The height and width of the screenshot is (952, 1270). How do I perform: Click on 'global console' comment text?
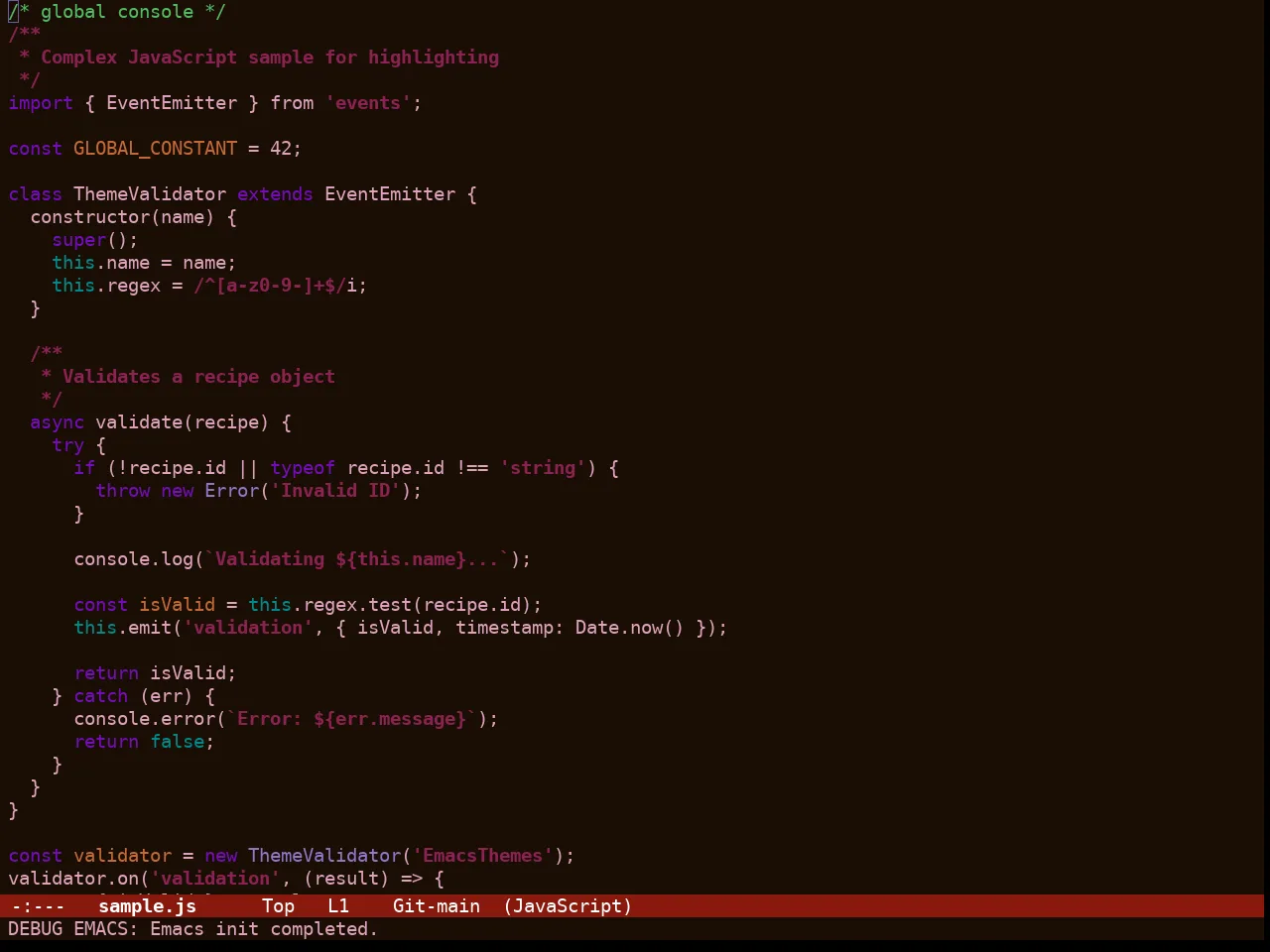(117, 12)
